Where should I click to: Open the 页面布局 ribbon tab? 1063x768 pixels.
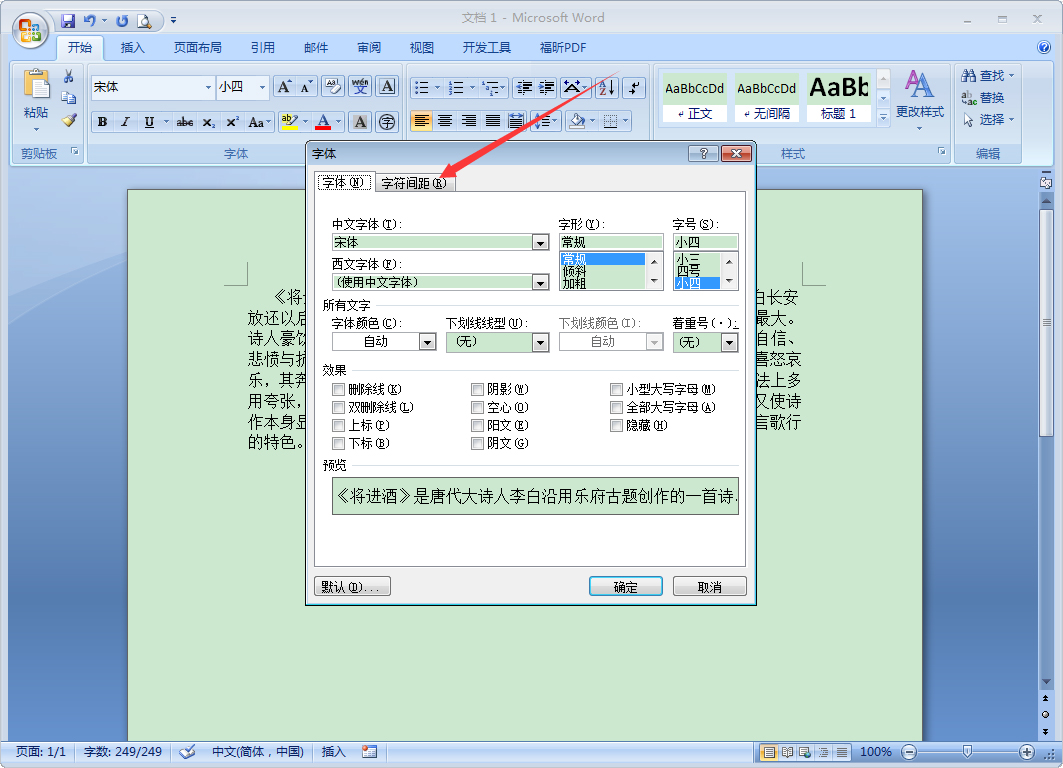point(197,47)
